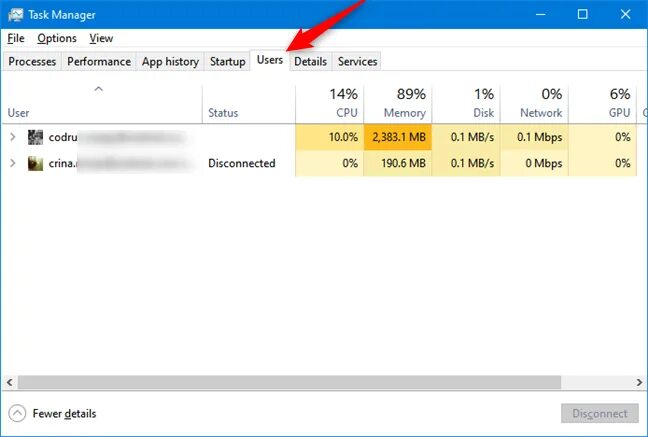The image size is (648, 437).
Task: Click crina's 0.1 MB/s disk value
Action: (x=472, y=163)
